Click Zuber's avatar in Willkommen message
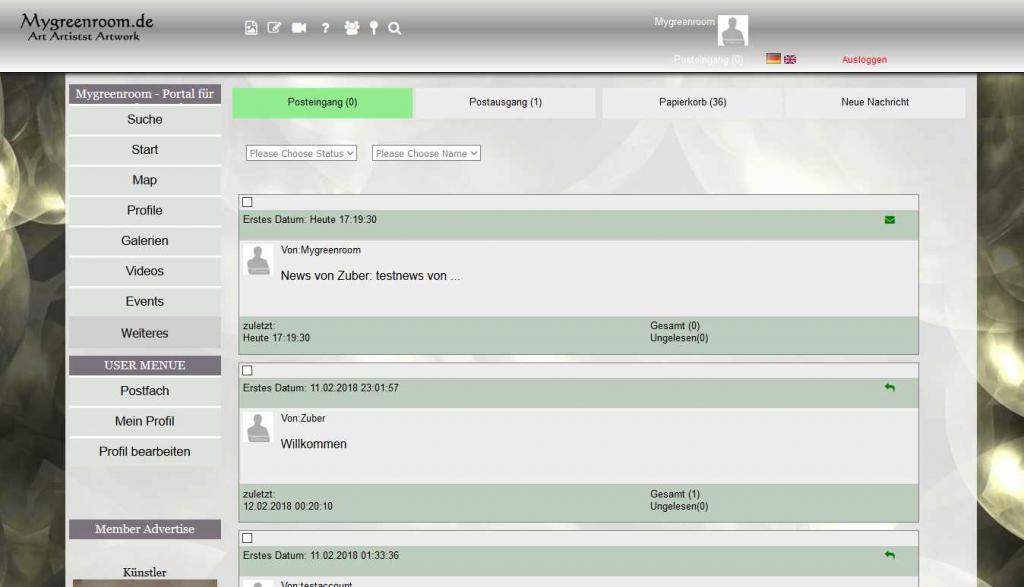This screenshot has height=587, width=1024. [258, 427]
